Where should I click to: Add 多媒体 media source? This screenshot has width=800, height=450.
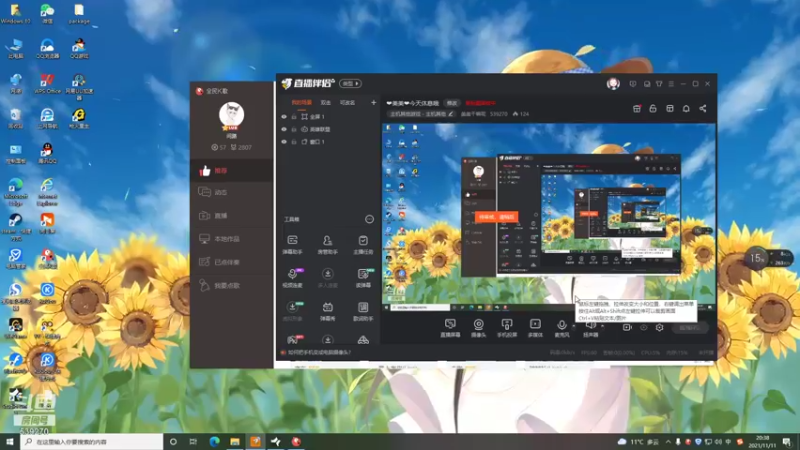coord(535,328)
